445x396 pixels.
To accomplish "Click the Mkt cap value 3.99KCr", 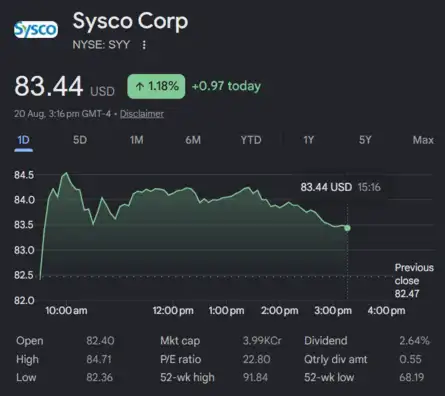I will pyautogui.click(x=262, y=341).
